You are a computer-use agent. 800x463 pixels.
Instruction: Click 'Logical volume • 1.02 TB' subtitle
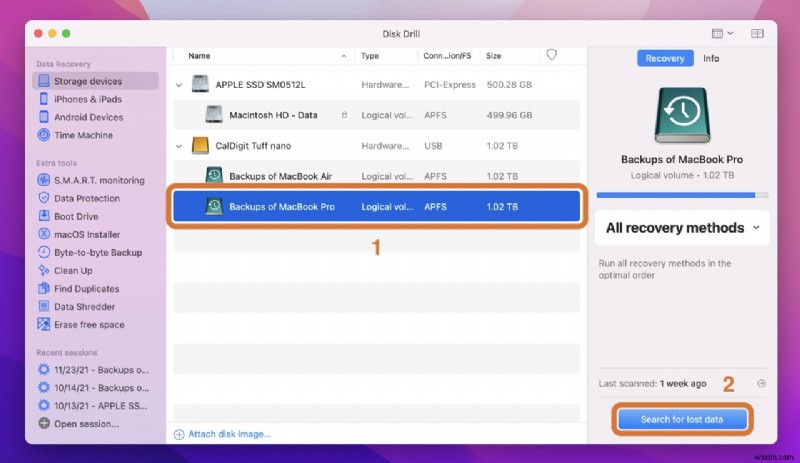tap(682, 175)
